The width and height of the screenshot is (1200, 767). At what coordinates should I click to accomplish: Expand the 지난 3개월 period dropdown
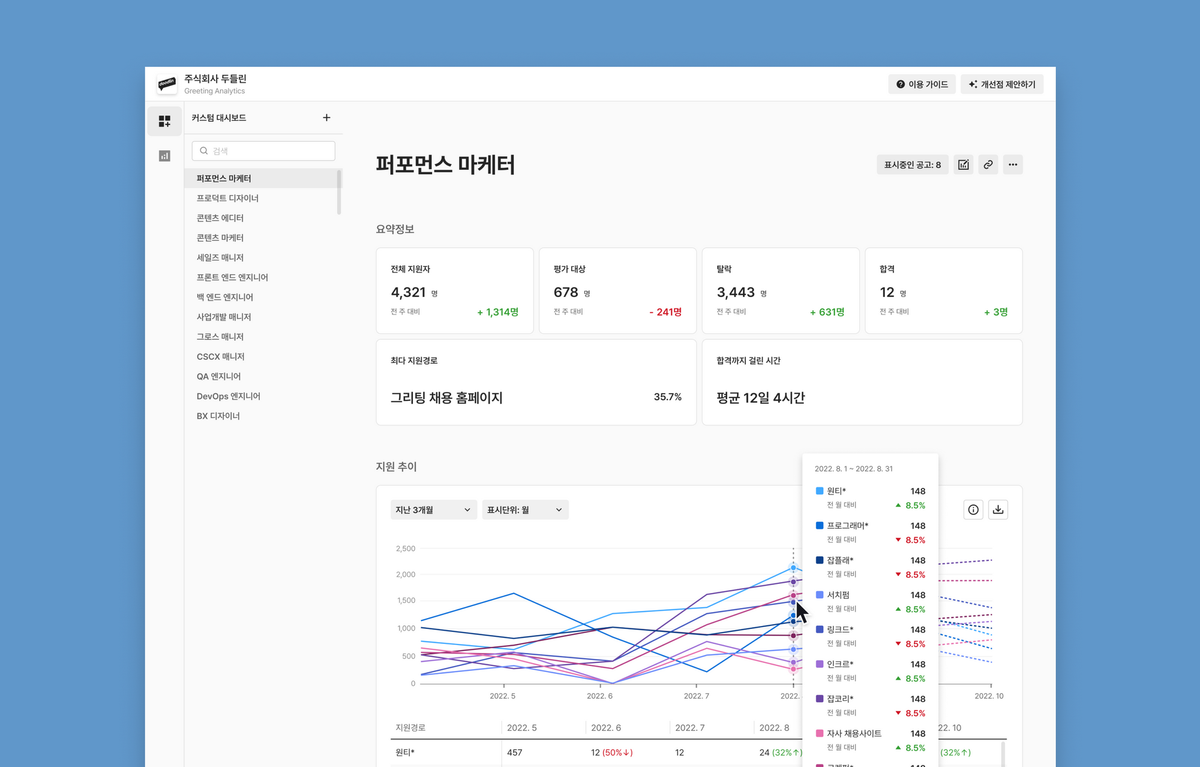click(433, 510)
